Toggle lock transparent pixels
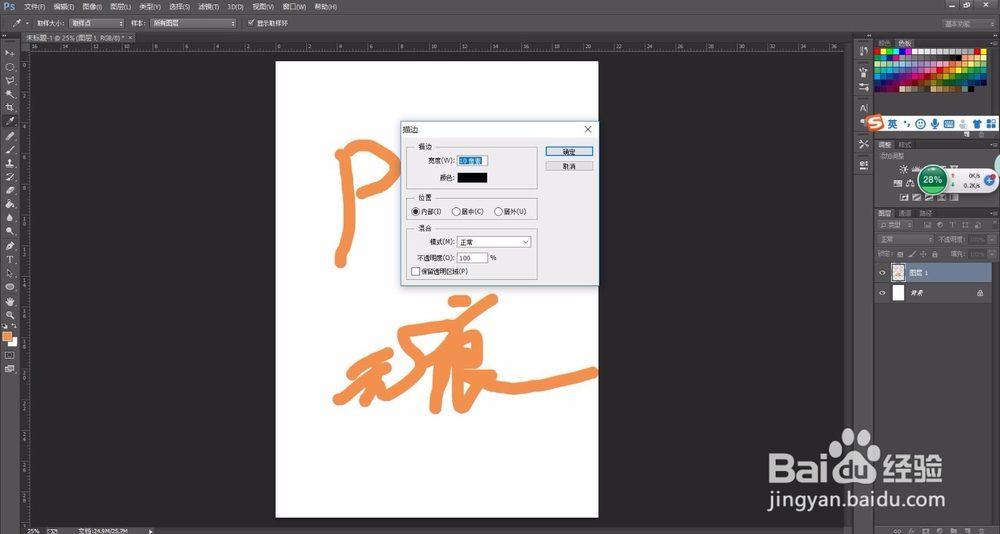The height and width of the screenshot is (534, 1000). pyautogui.click(x=903, y=254)
